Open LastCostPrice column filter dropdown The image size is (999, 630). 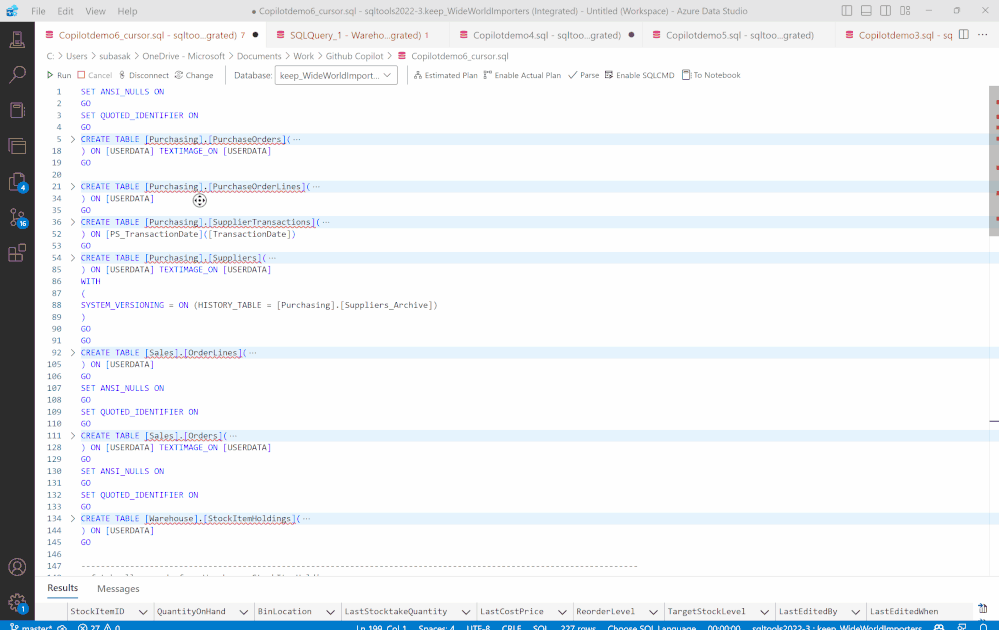pyautogui.click(x=562, y=612)
